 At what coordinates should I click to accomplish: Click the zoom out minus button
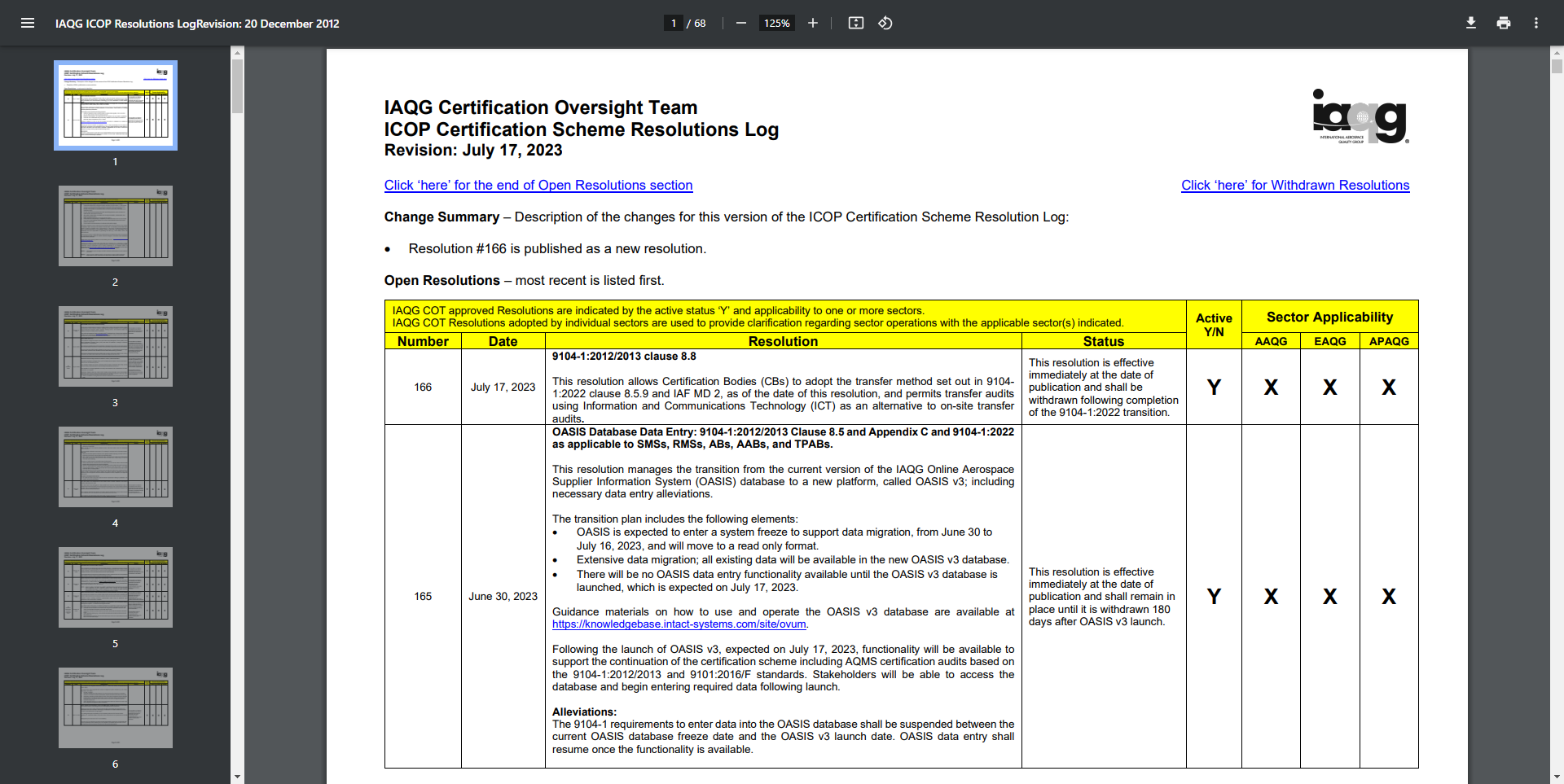click(740, 23)
